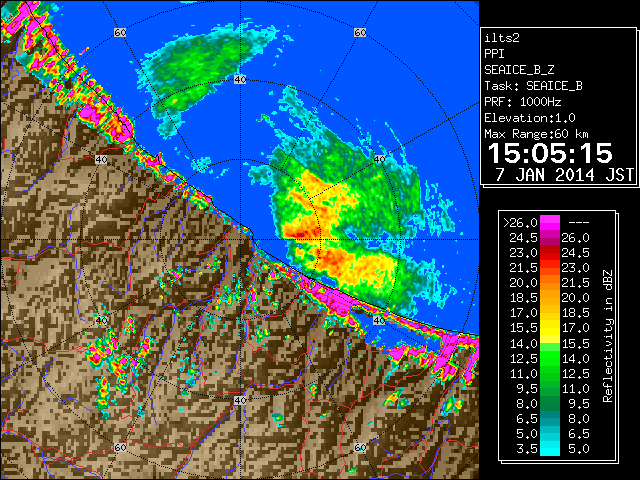The image size is (640, 480).
Task: Click the 'Max Range:60 km' text
Action: [536, 134]
